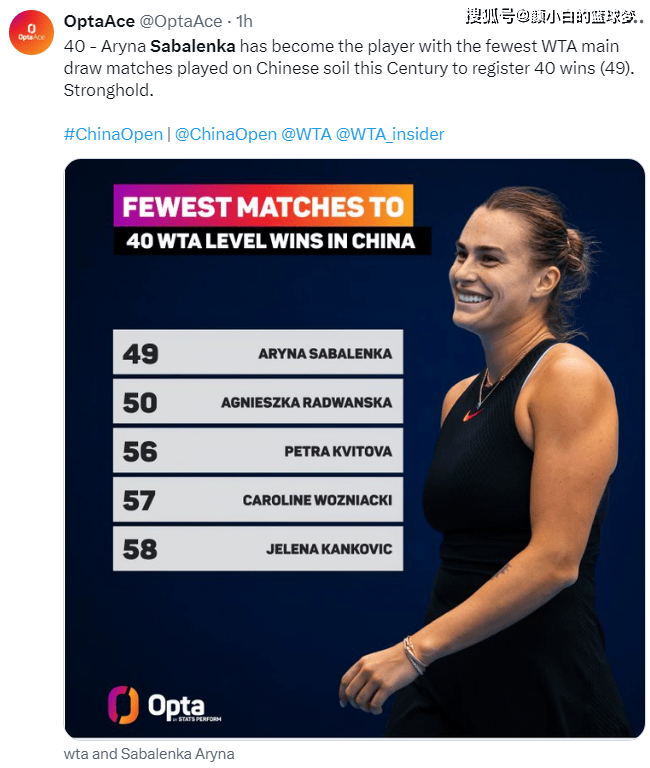Click the Fewest Matches To headline banner
The width and height of the screenshot is (650, 768).
263,206
